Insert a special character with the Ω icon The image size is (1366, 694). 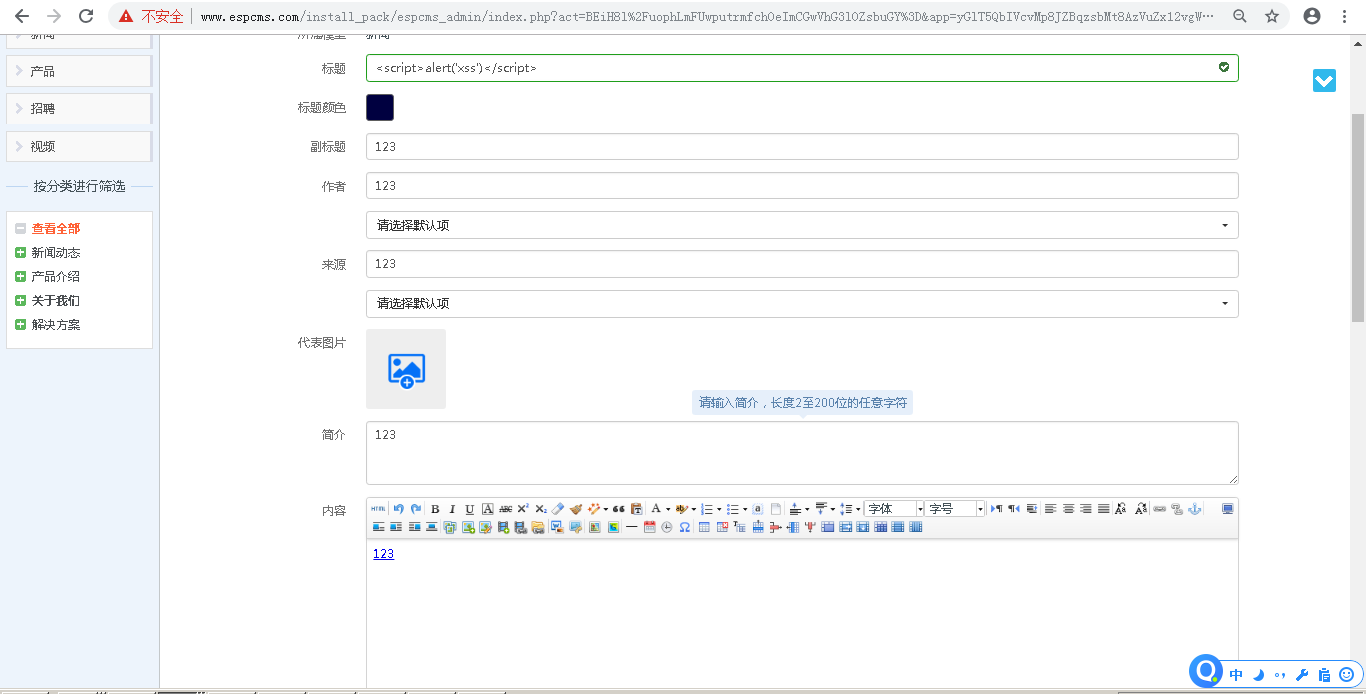[x=683, y=527]
